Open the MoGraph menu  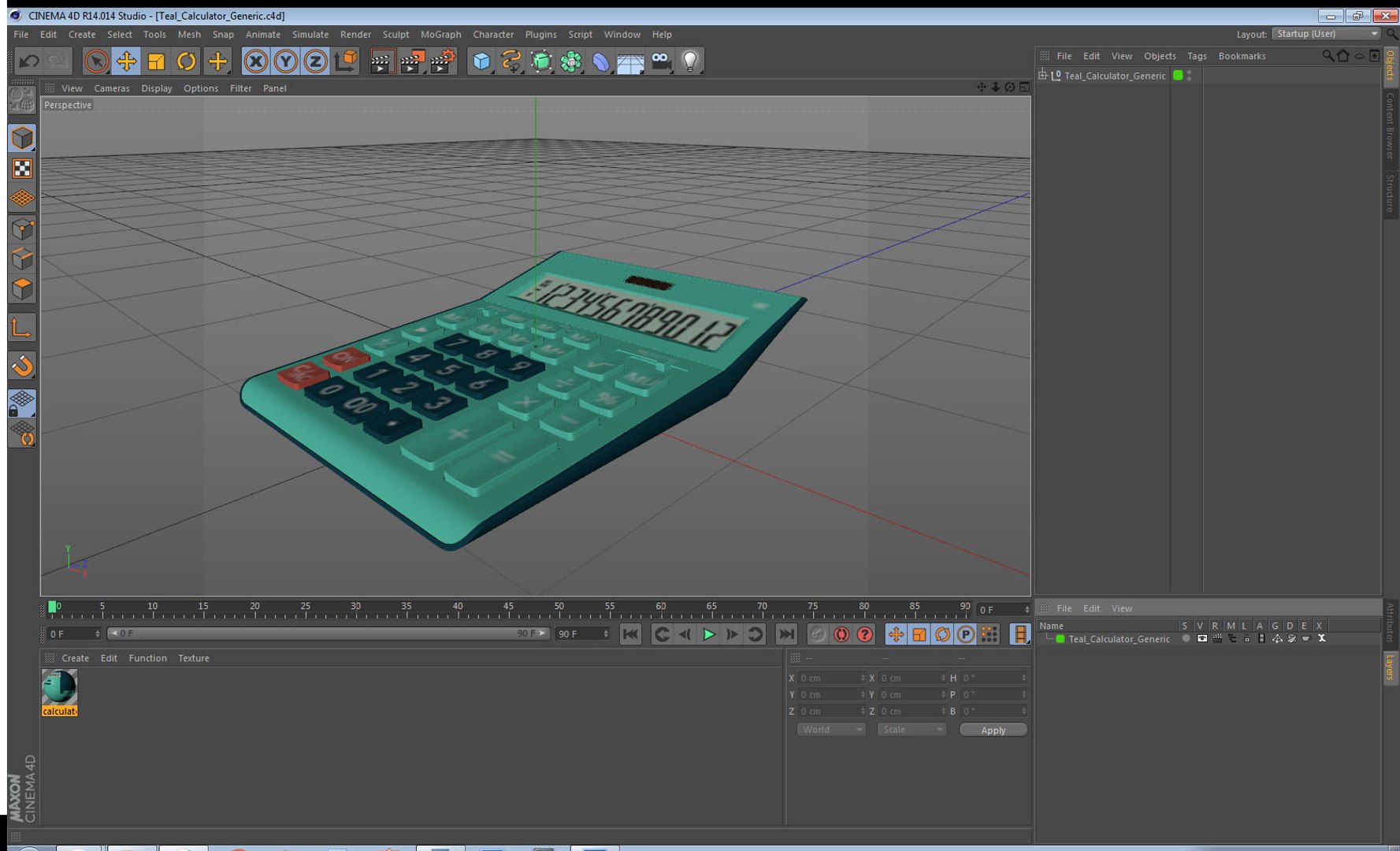pyautogui.click(x=440, y=35)
